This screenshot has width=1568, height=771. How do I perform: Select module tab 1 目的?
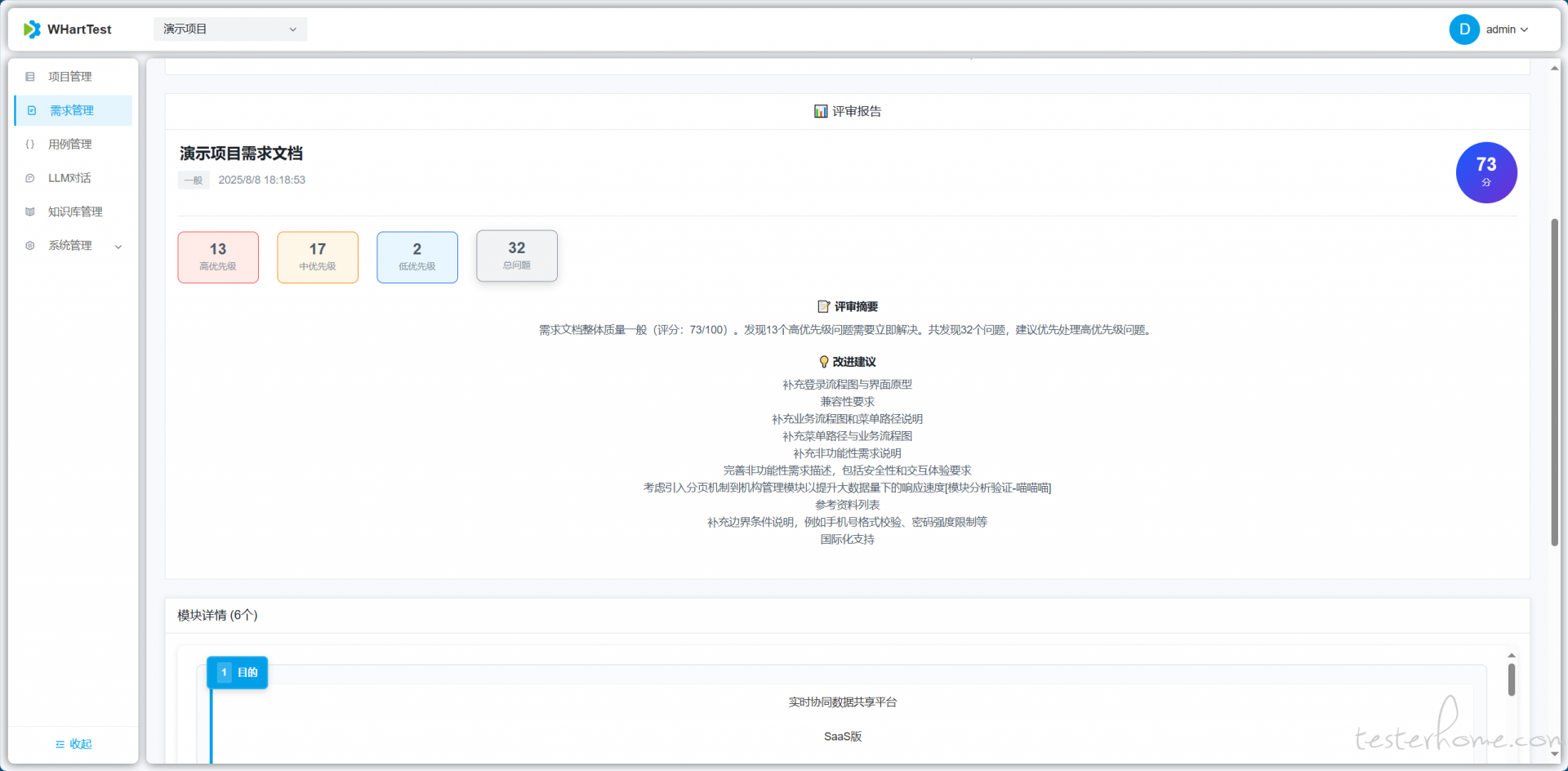tap(238, 672)
